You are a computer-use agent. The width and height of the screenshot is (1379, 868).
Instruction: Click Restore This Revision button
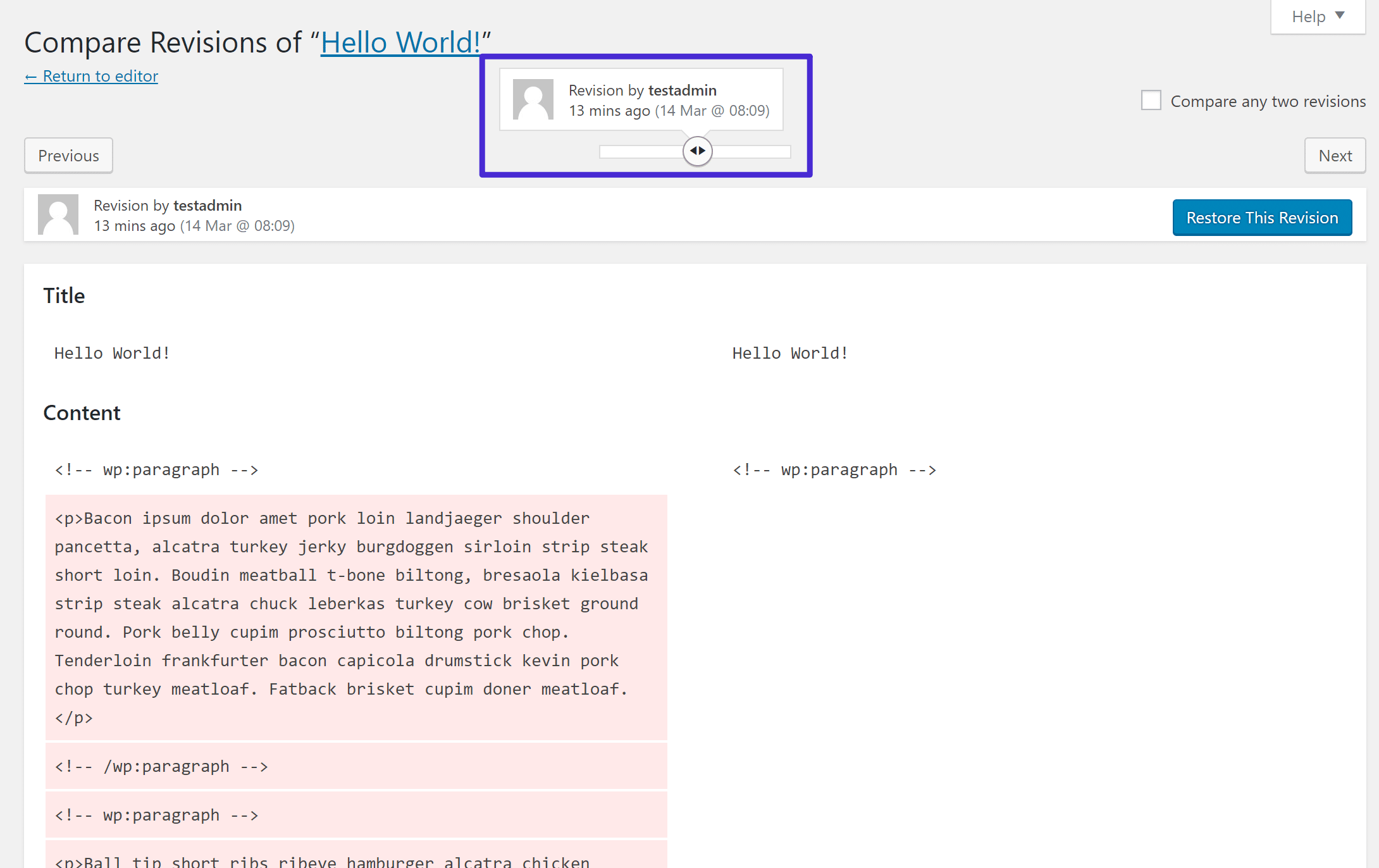[1262, 217]
